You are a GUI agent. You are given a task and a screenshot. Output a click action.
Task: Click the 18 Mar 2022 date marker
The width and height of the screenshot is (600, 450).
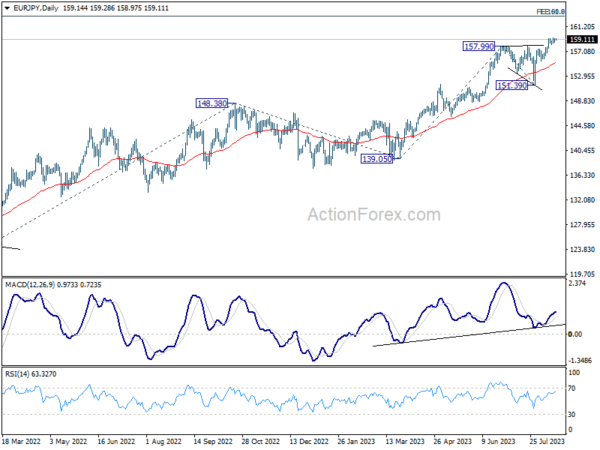tap(21, 442)
